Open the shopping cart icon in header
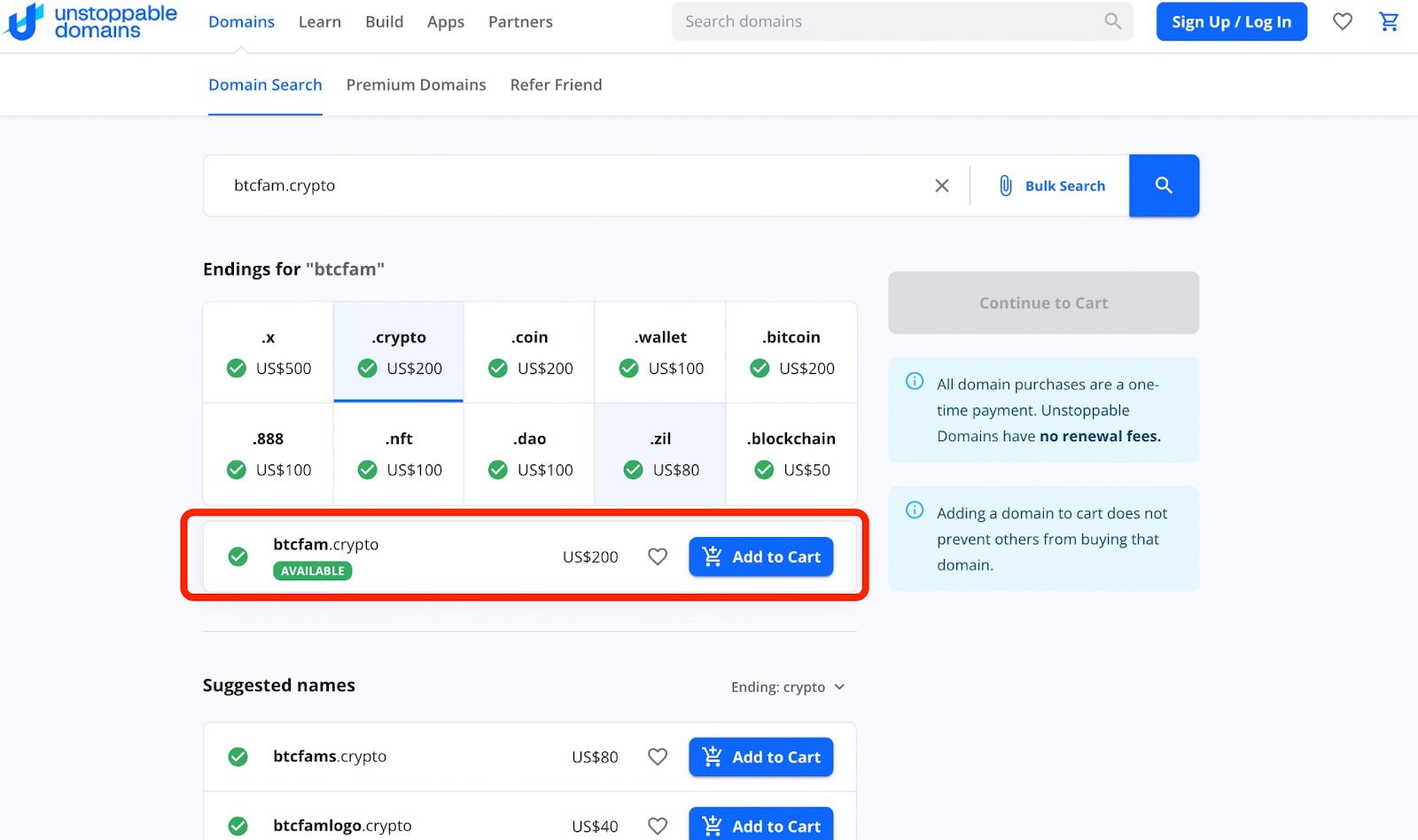The width and height of the screenshot is (1418, 840). point(1389,22)
